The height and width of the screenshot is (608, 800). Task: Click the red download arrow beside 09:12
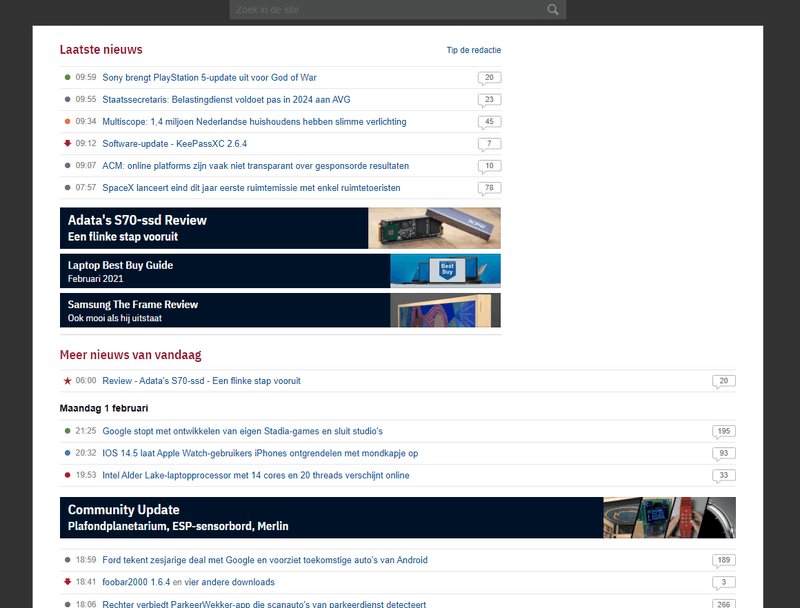[x=67, y=143]
